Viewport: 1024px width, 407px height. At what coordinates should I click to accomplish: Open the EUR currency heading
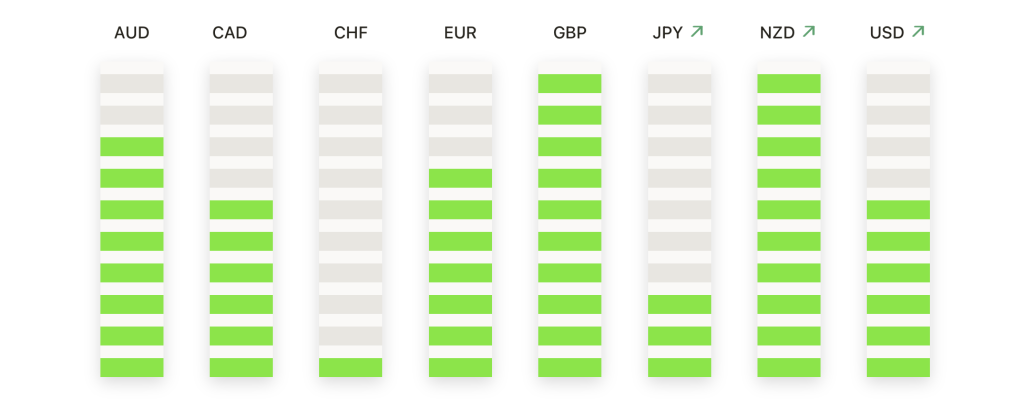[460, 33]
